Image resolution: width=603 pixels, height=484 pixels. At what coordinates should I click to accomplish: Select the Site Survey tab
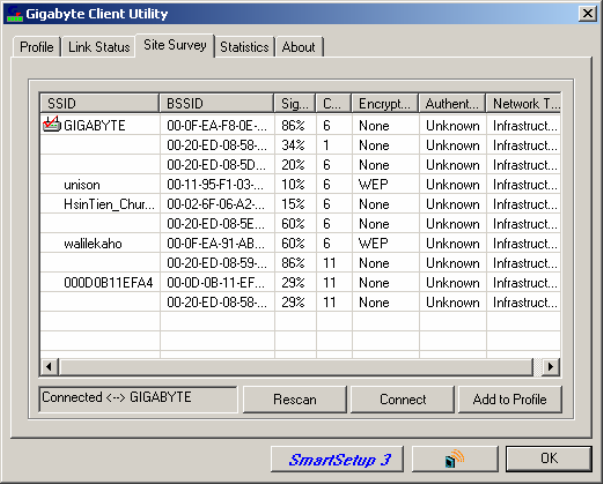(175, 45)
